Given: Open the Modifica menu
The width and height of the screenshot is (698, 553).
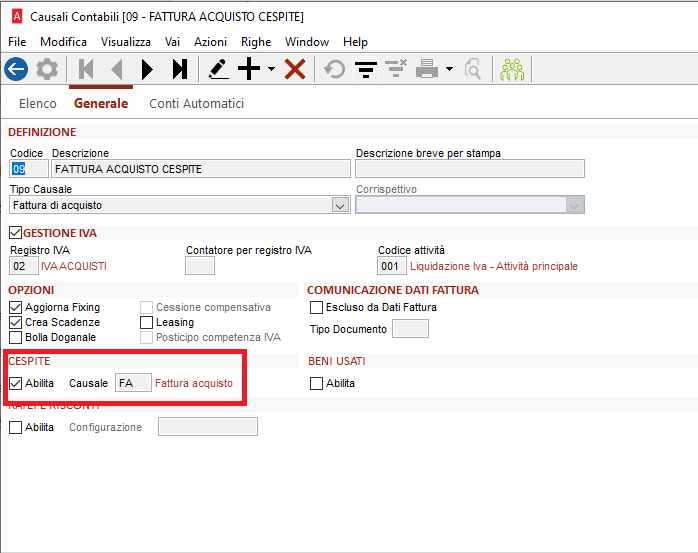Looking at the screenshot, I should pyautogui.click(x=63, y=42).
